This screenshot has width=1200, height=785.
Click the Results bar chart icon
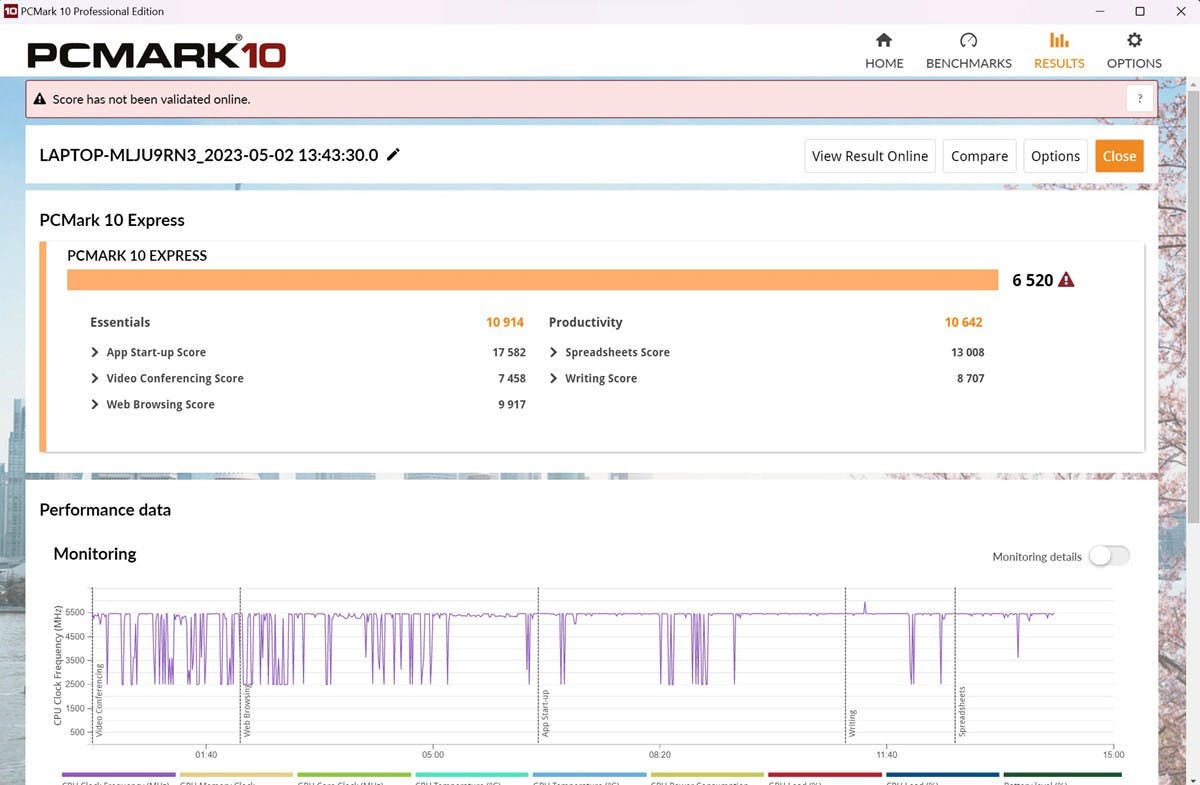click(x=1058, y=41)
